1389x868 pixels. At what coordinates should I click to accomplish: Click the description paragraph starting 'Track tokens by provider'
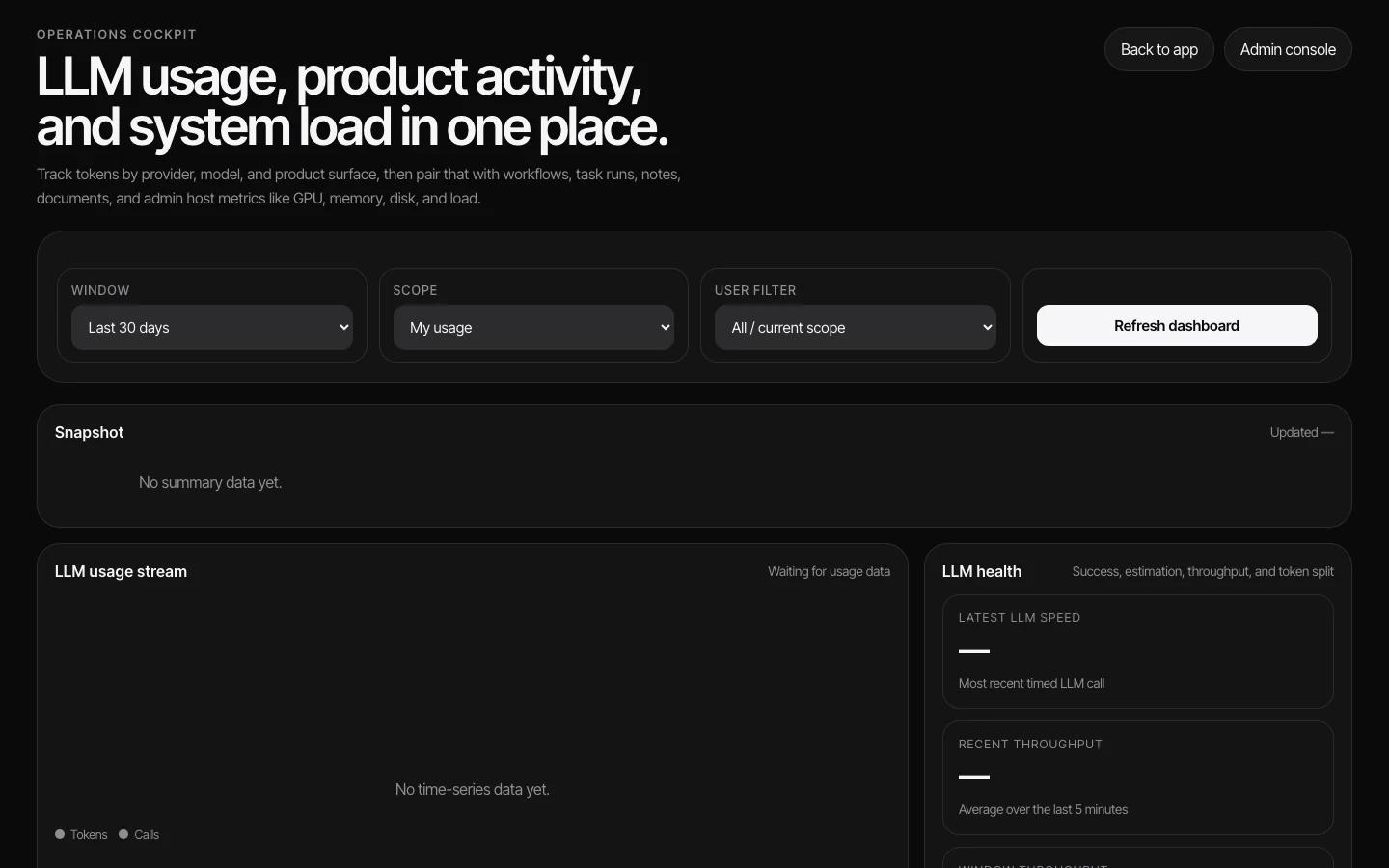(x=359, y=186)
